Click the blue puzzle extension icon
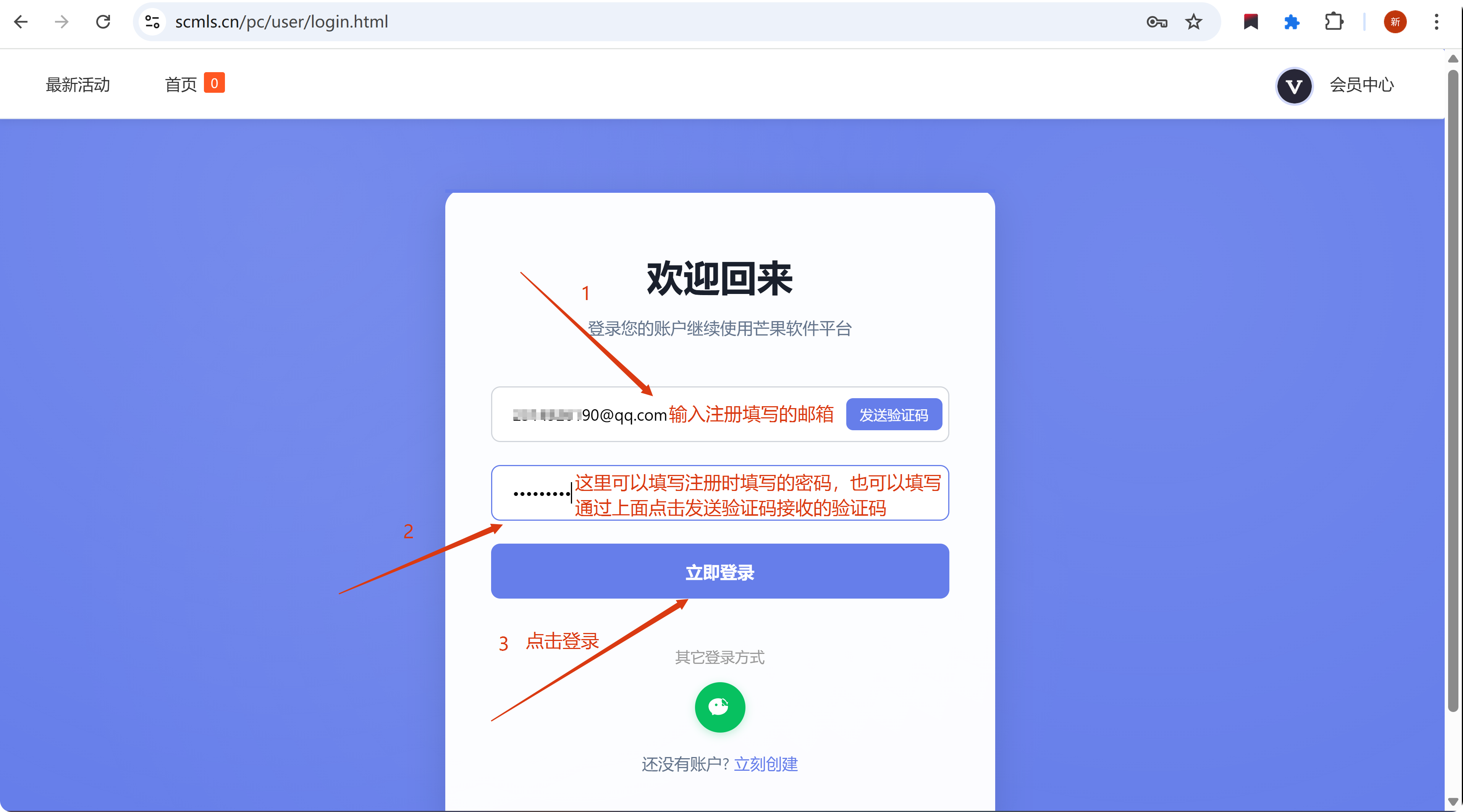This screenshot has width=1463, height=812. coord(1292,22)
